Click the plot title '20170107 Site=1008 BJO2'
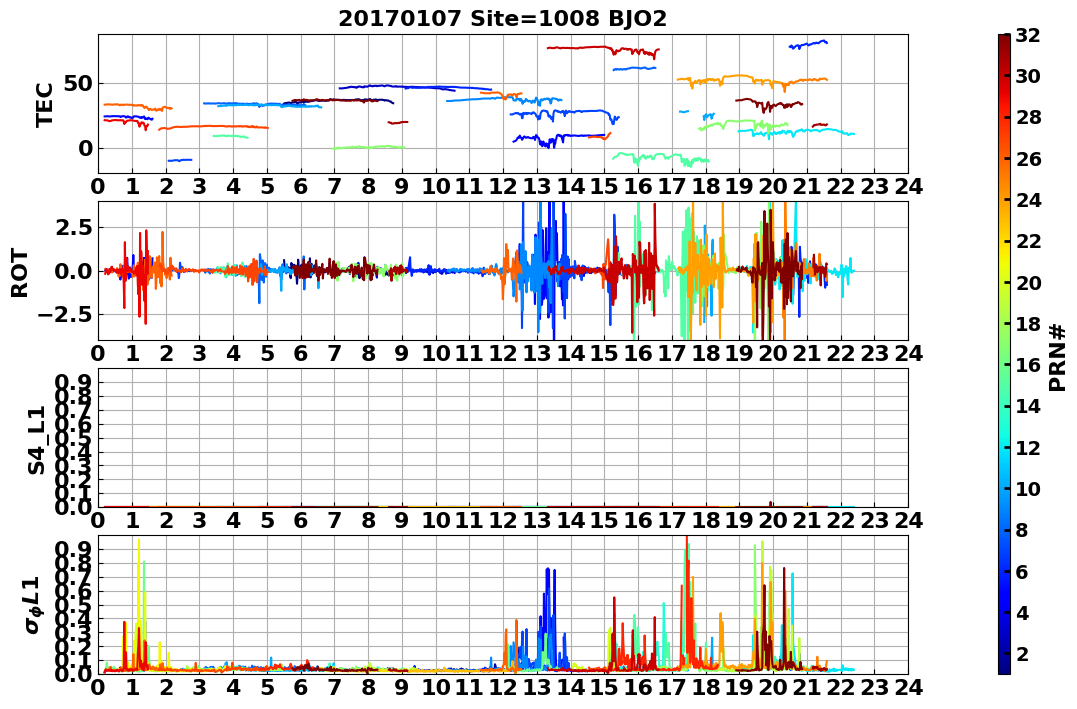The width and height of the screenshot is (1077, 709). click(x=502, y=19)
